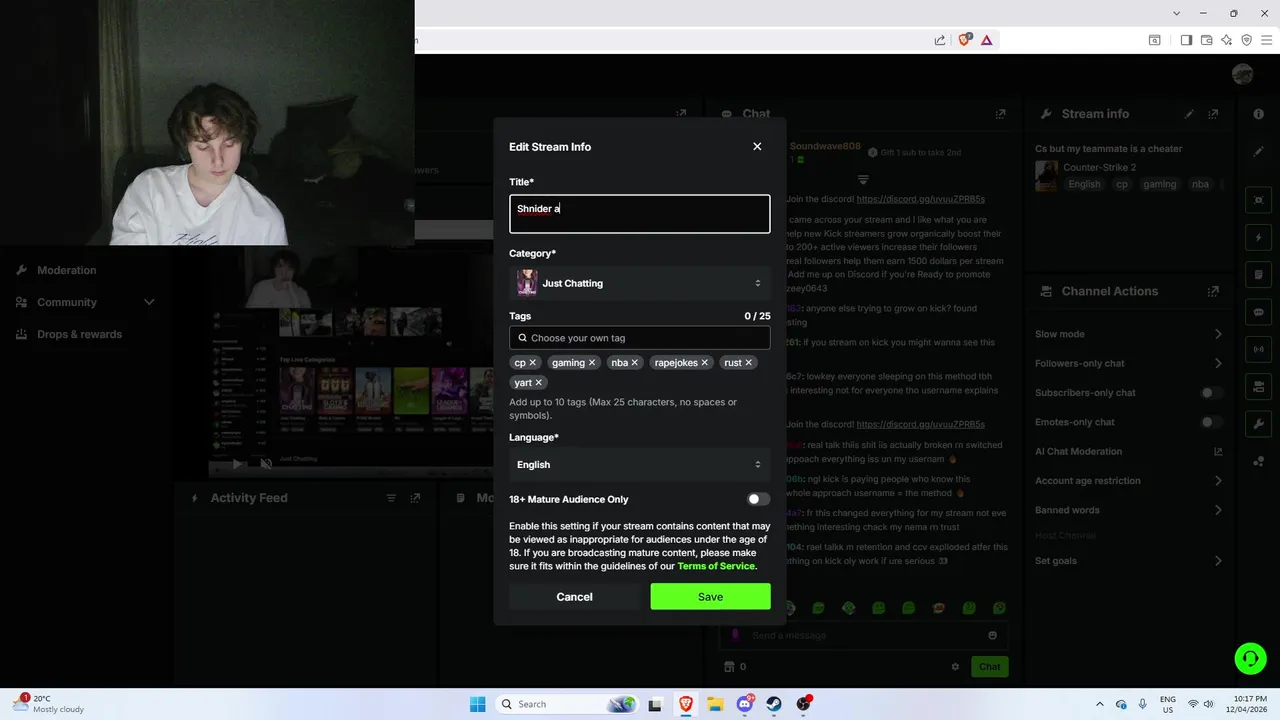Pop out the Stream info panel
The image size is (1280, 720).
[x=1213, y=114]
